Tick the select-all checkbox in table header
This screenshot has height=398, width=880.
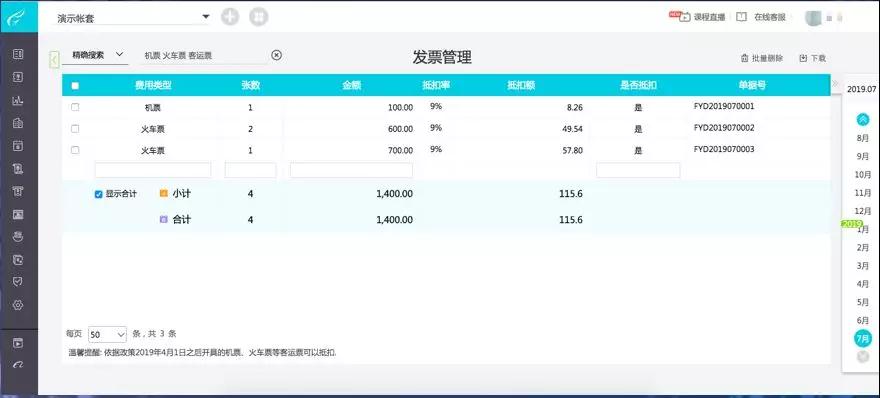(x=75, y=86)
